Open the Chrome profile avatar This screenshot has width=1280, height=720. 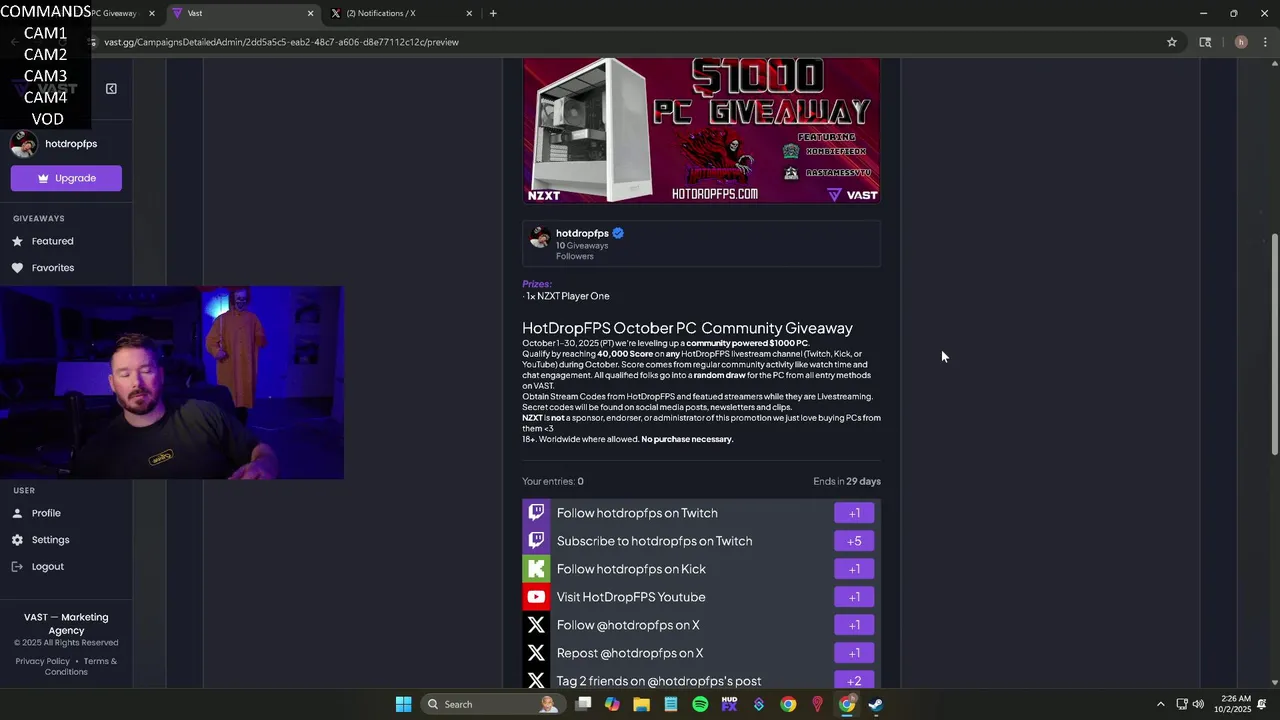click(x=1241, y=42)
